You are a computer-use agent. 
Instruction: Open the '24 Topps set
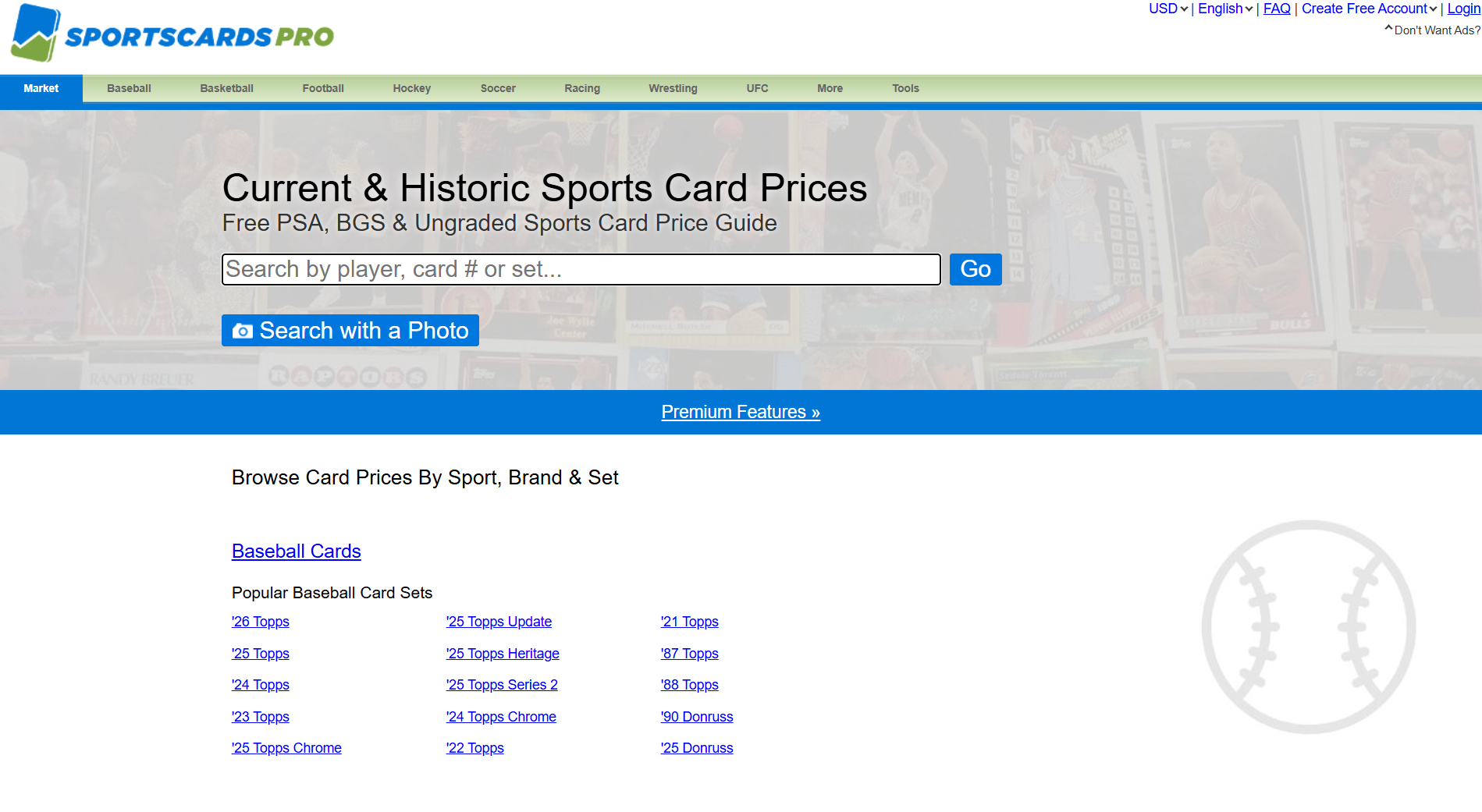pos(260,685)
